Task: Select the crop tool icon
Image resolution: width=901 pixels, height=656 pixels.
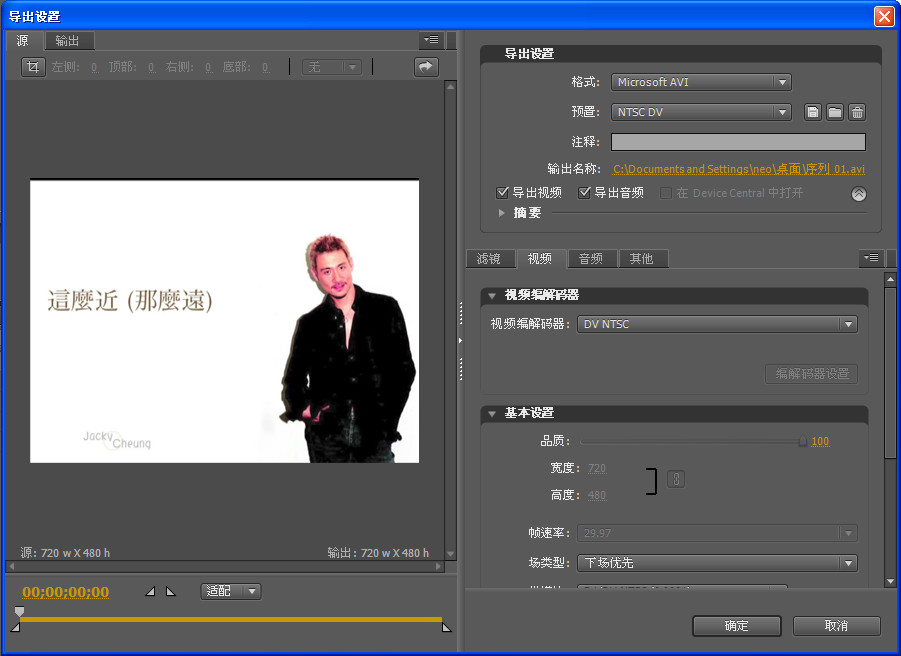Action: pos(33,67)
